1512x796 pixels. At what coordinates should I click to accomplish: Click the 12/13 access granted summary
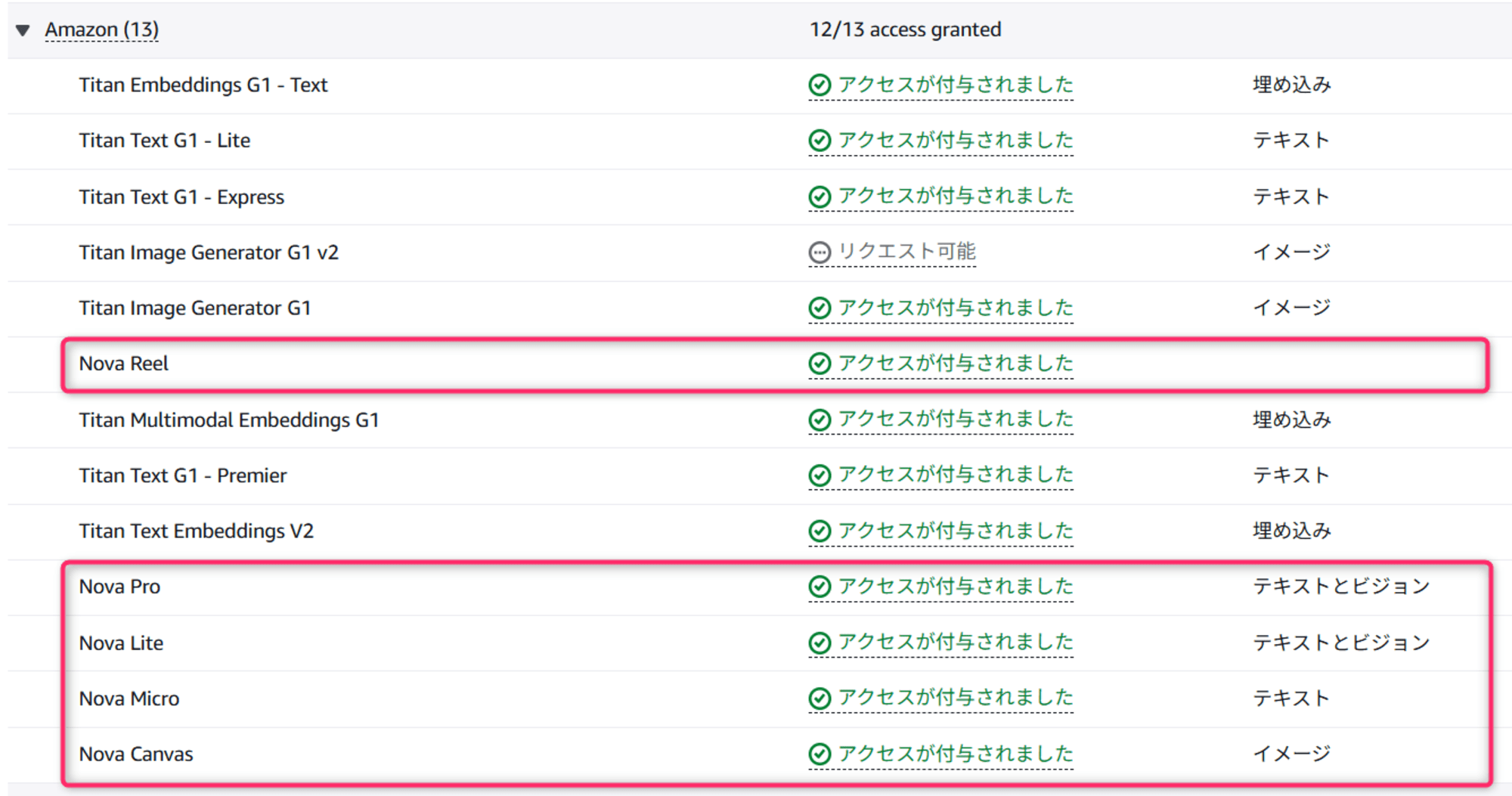tap(905, 29)
